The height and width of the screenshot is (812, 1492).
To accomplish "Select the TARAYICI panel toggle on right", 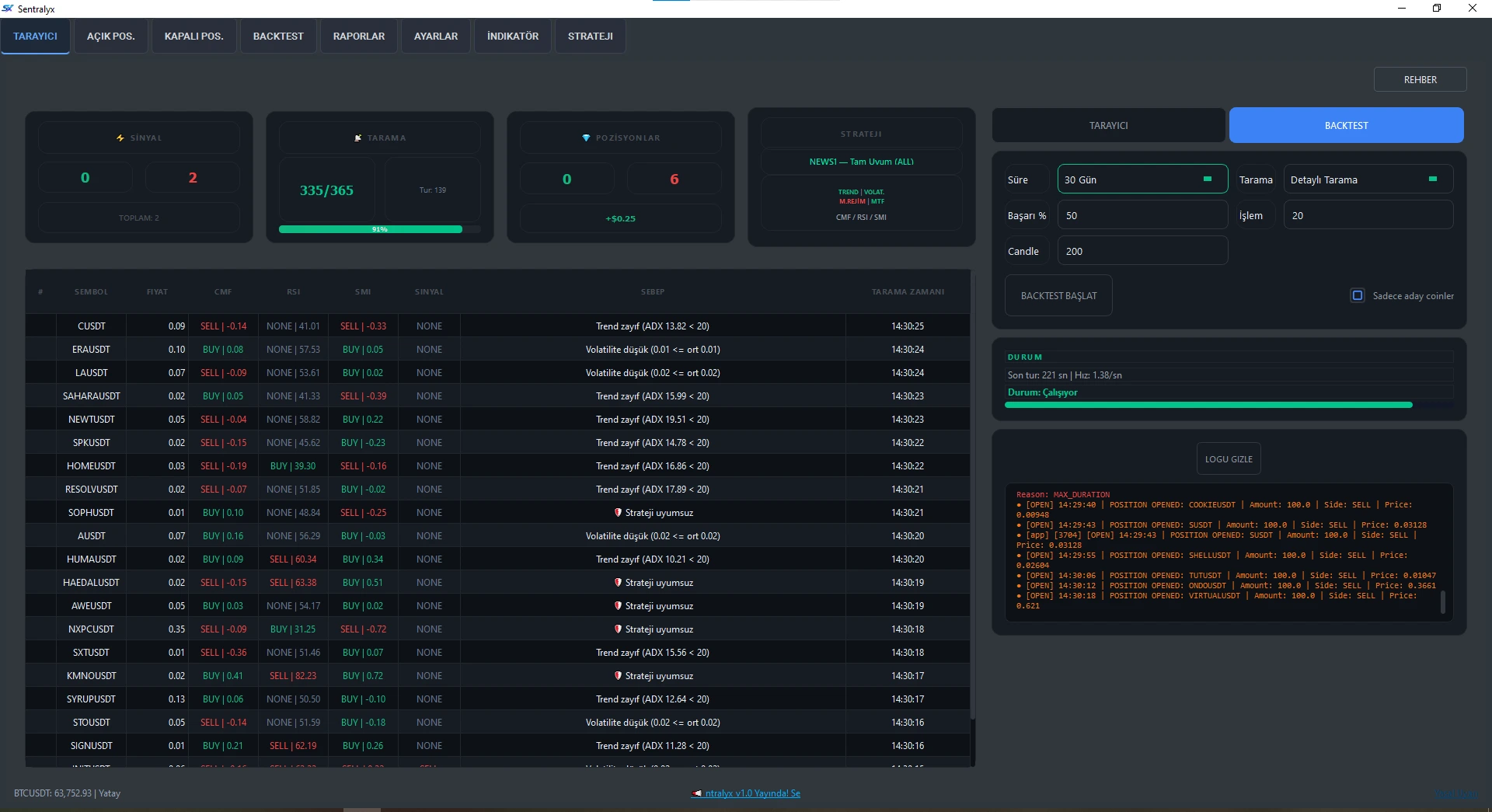I will tap(1109, 125).
